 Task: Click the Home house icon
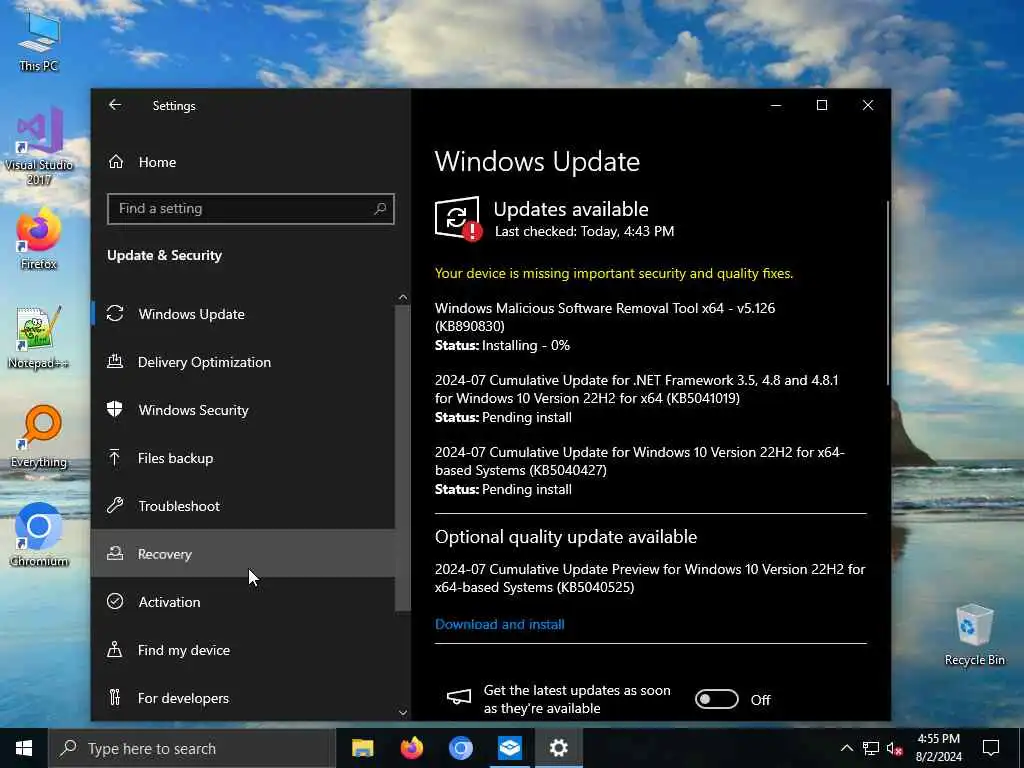click(116, 161)
